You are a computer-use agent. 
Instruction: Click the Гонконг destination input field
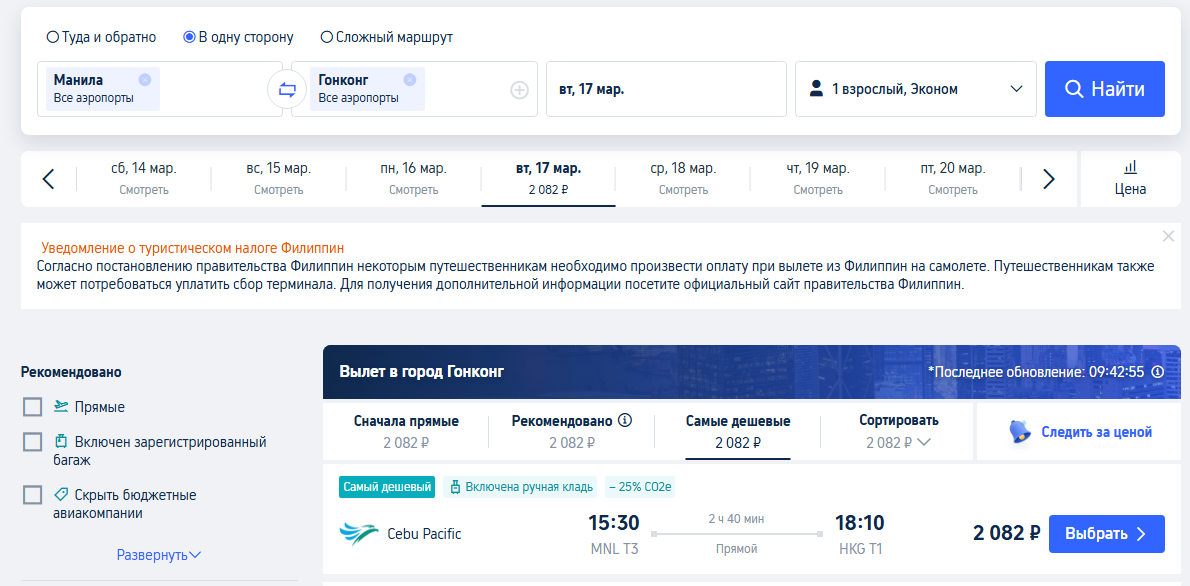(x=414, y=89)
